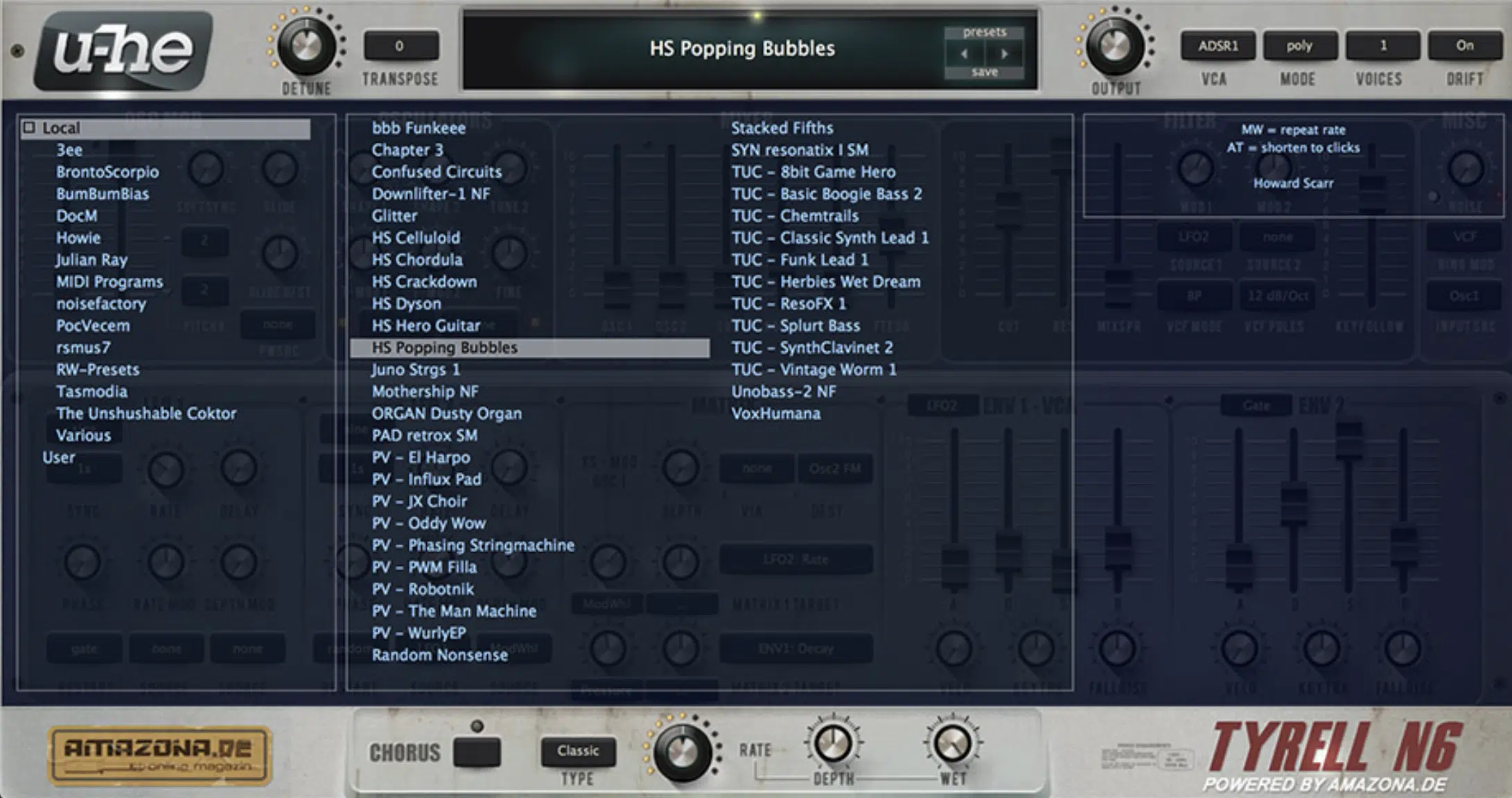
Task: Adjust the OUTPUT volume knob
Action: pyautogui.click(x=1115, y=46)
